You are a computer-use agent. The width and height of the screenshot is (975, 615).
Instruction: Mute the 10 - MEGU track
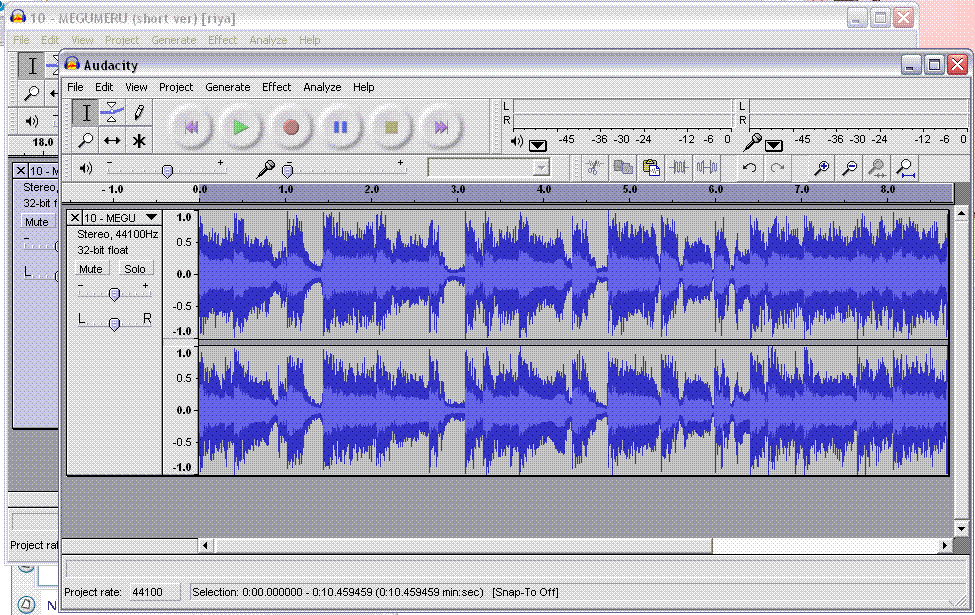[x=91, y=269]
